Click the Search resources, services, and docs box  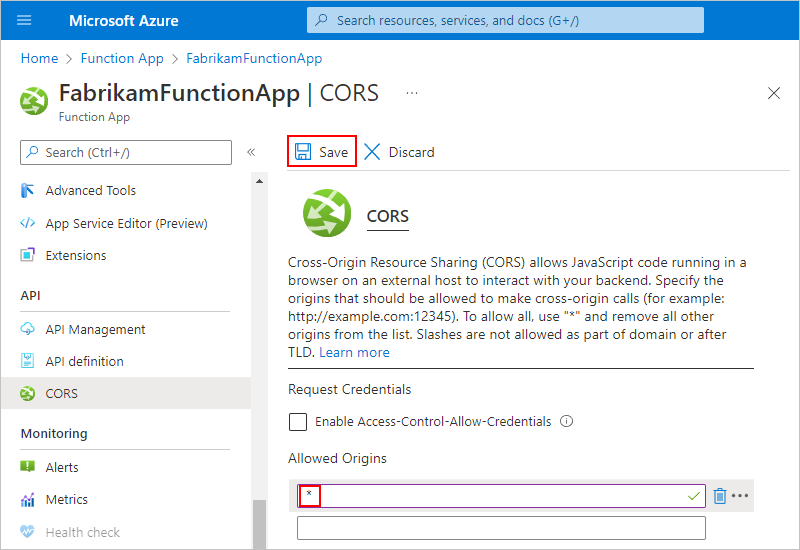click(x=505, y=20)
